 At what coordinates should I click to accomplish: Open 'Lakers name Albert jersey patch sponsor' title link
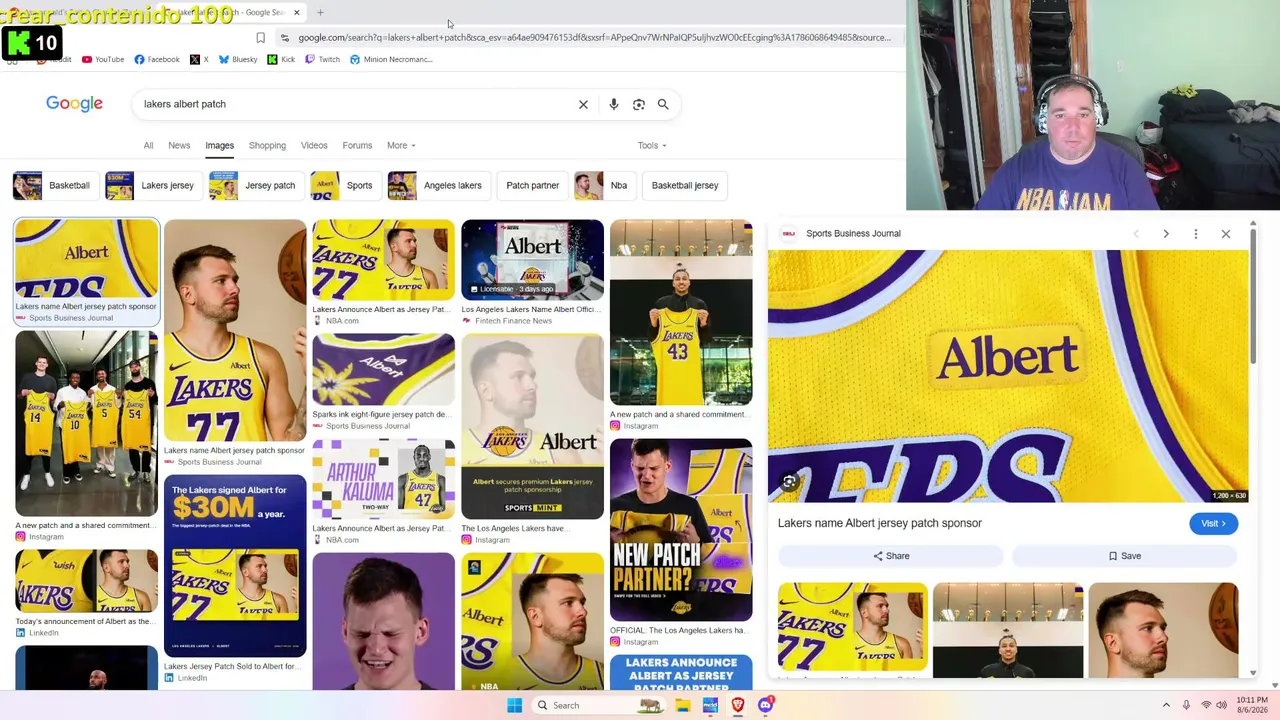(880, 523)
